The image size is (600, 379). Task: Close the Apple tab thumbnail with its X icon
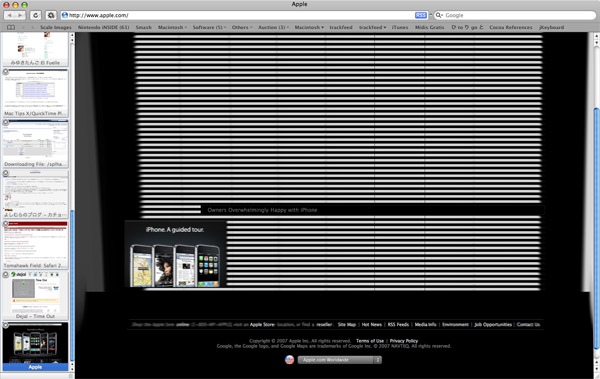[x=6, y=325]
